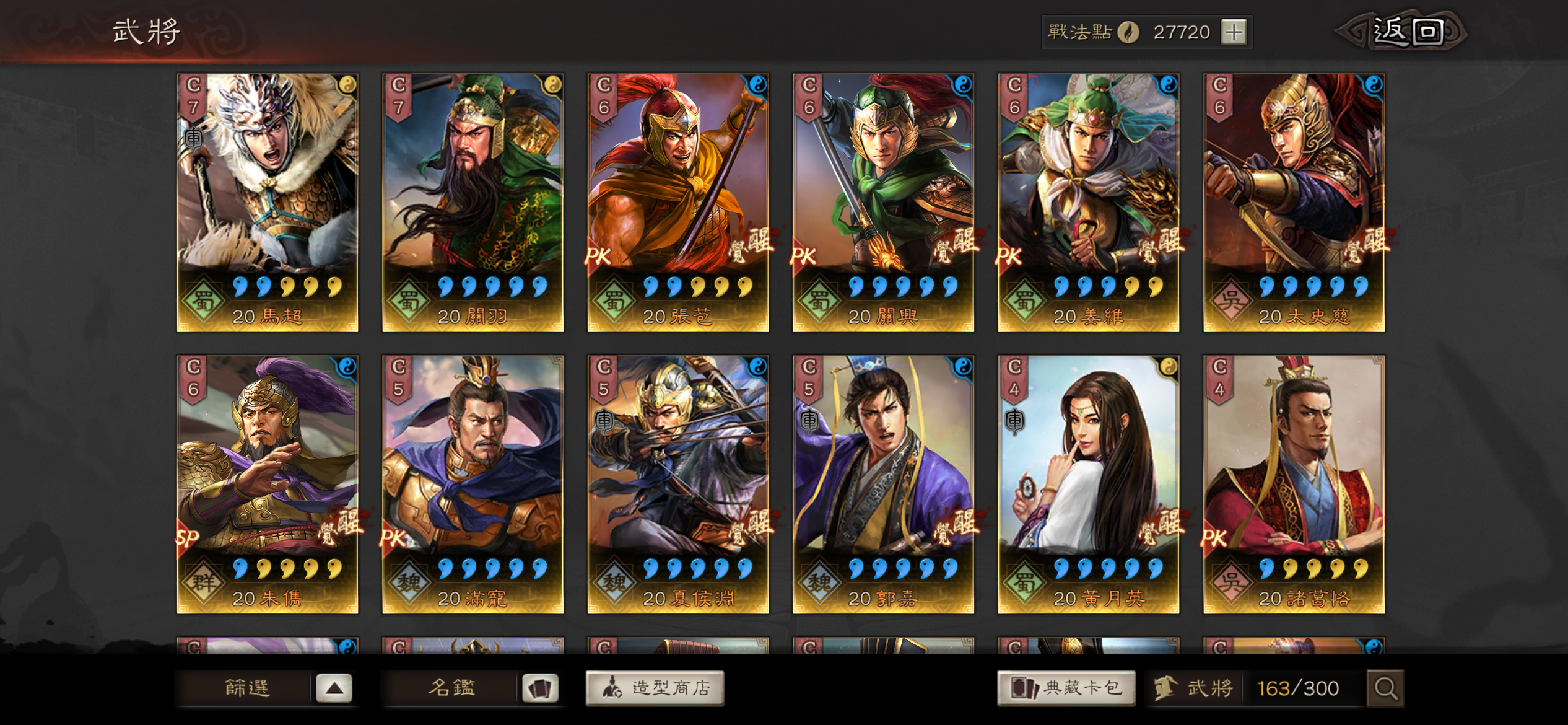Open the 典藏卡包 card packs
Image resolution: width=1568 pixels, height=725 pixels.
pos(1066,688)
